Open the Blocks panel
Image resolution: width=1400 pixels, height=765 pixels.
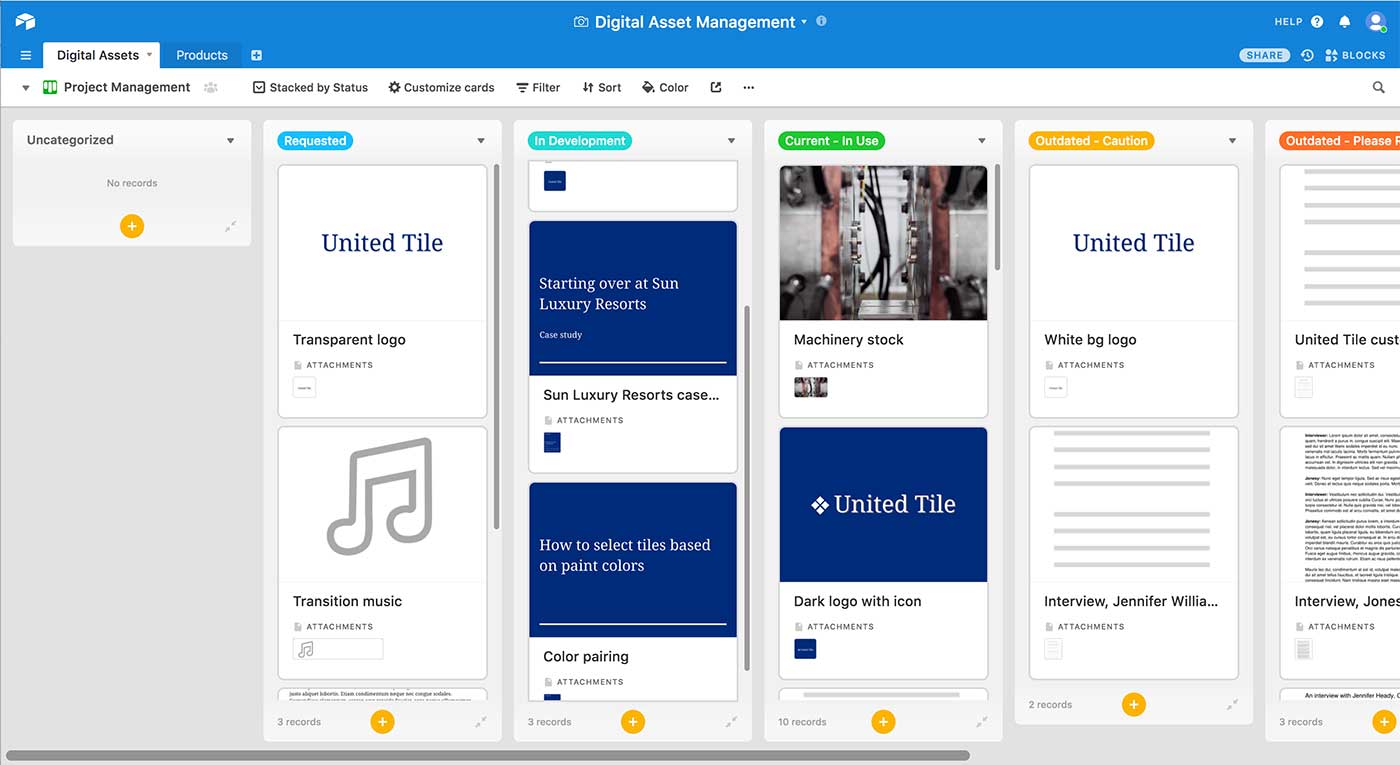click(1355, 55)
